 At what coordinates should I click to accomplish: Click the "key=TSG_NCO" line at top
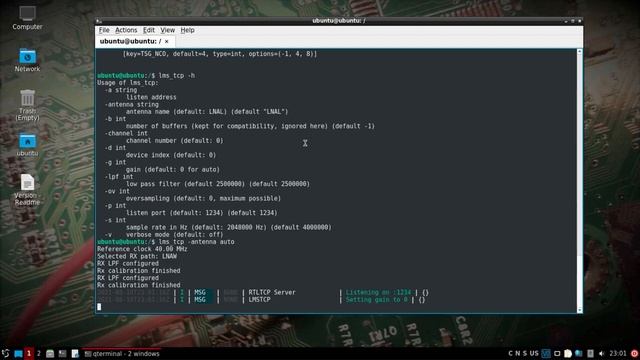tap(220, 54)
